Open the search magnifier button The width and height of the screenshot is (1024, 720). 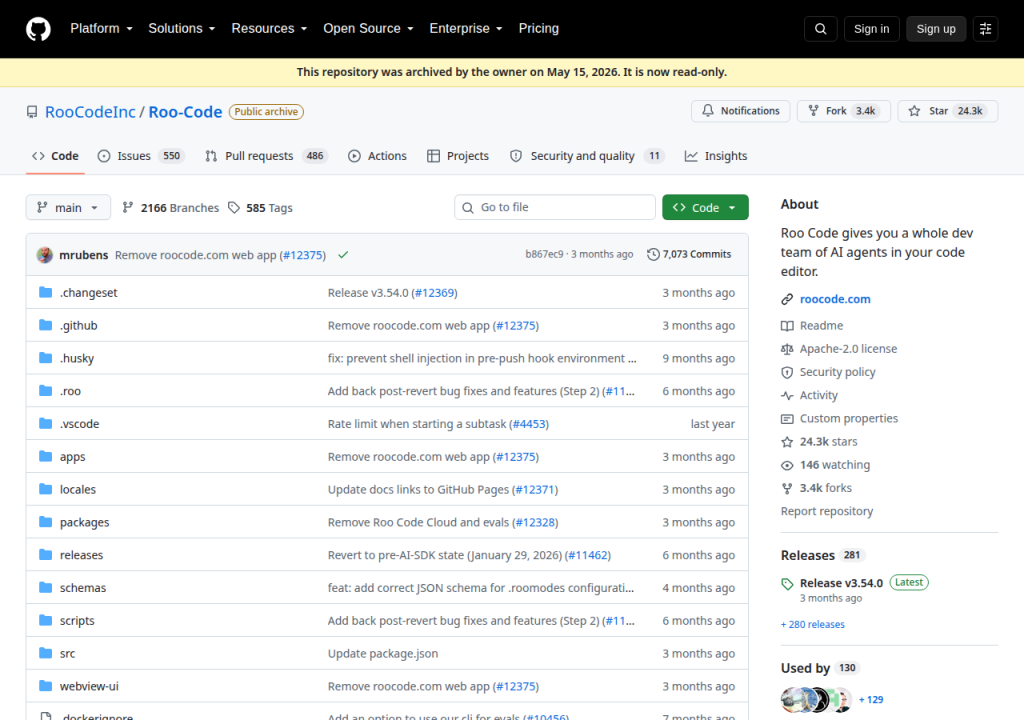coord(821,29)
